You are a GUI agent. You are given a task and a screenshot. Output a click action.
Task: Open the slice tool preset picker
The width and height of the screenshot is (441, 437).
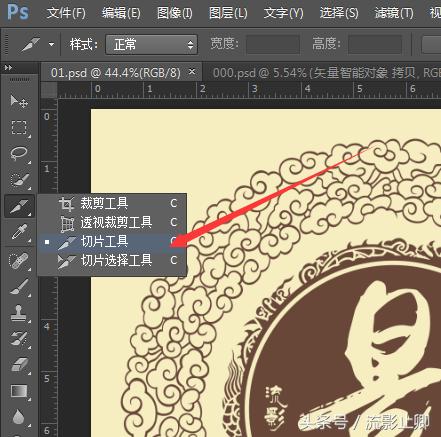click(x=51, y=44)
